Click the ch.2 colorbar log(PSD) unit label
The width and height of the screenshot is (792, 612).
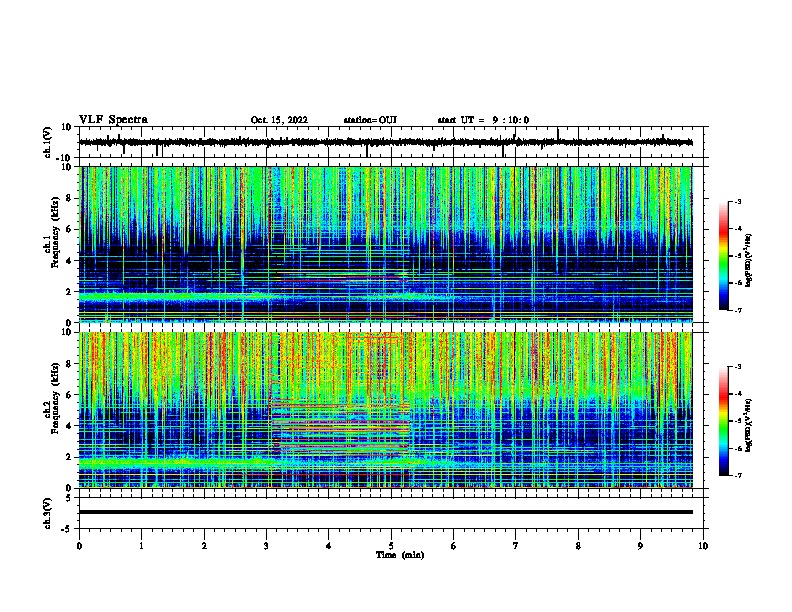749,426
